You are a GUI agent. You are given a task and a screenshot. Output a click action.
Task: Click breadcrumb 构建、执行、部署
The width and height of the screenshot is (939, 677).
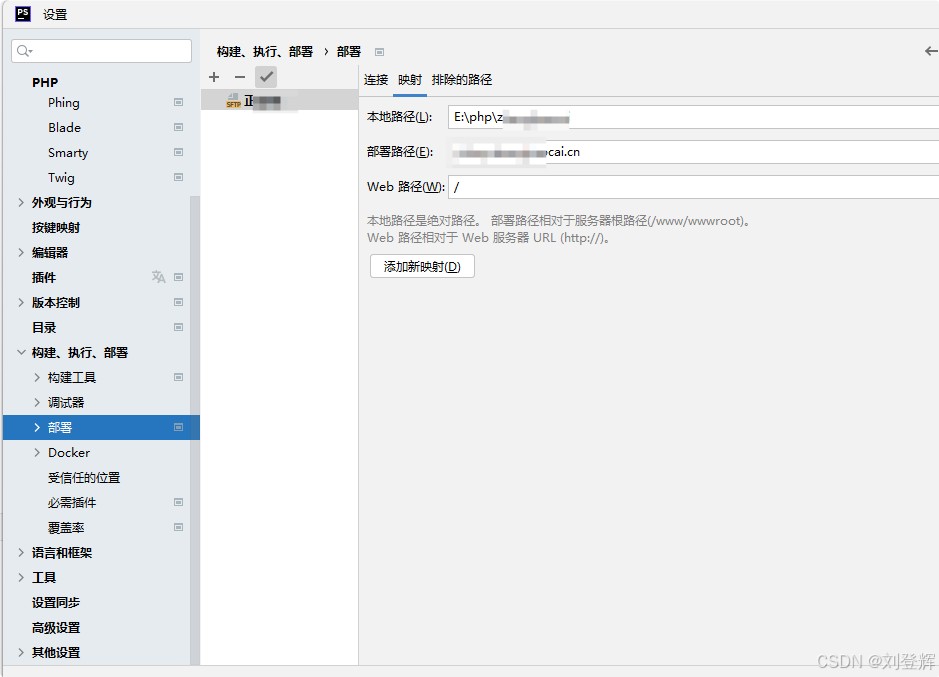point(265,52)
